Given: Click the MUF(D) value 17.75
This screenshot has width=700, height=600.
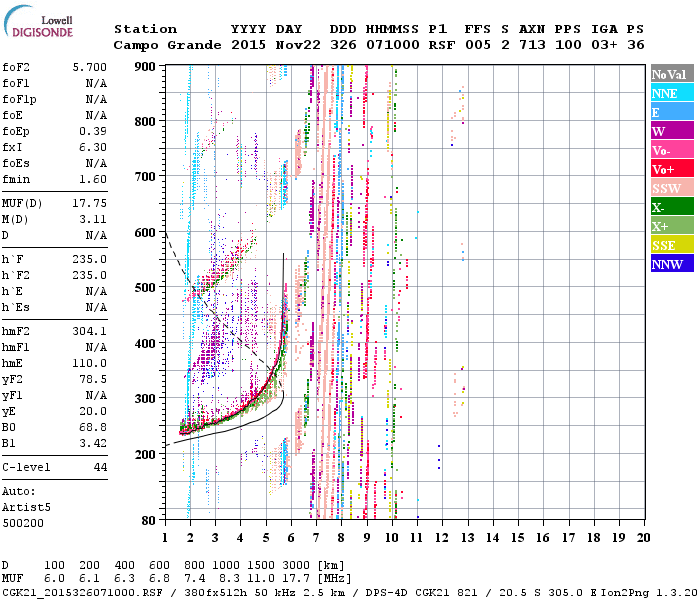Looking at the screenshot, I should [x=90, y=203].
